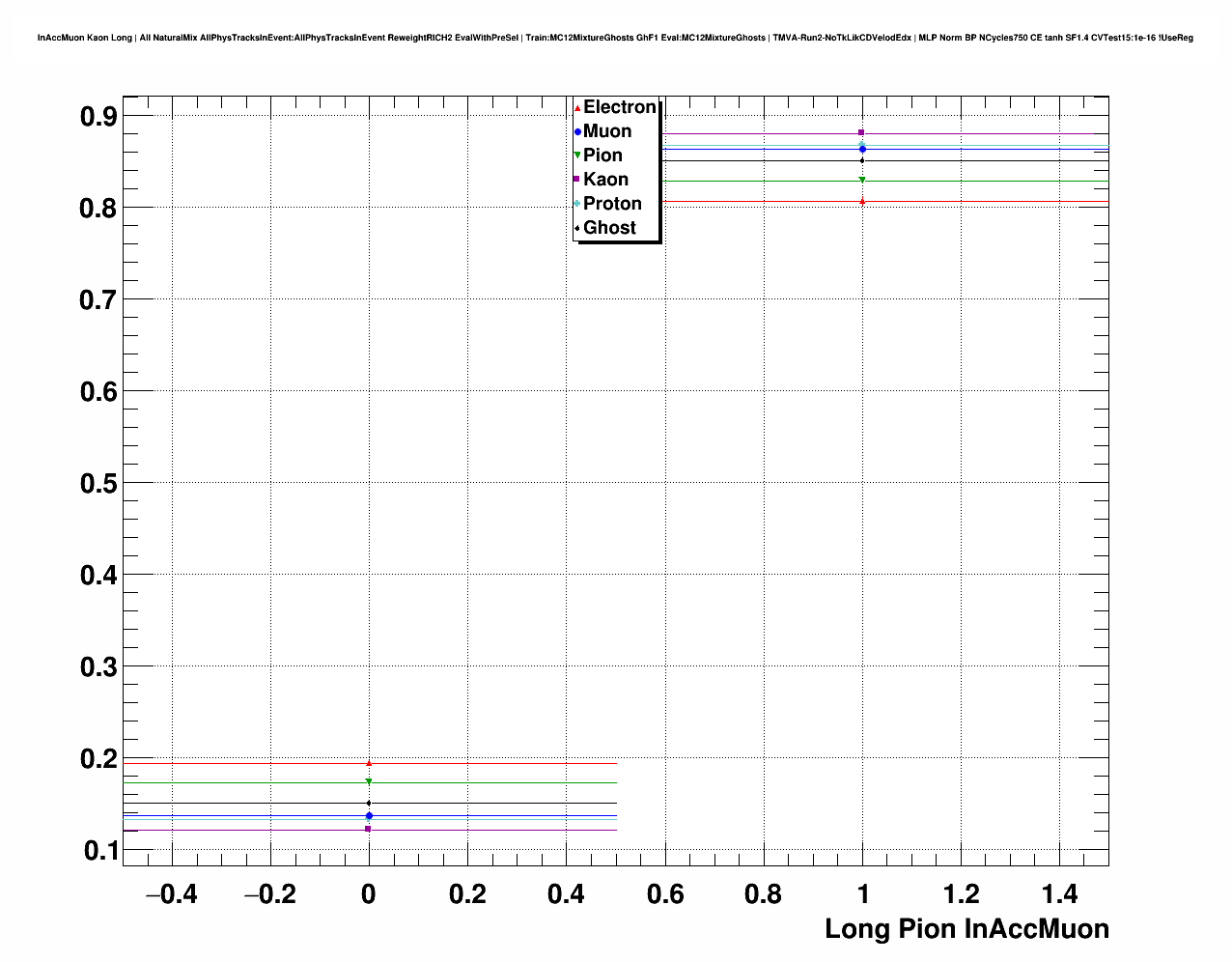Click the blue Muon circle marker in legend

[577, 131]
